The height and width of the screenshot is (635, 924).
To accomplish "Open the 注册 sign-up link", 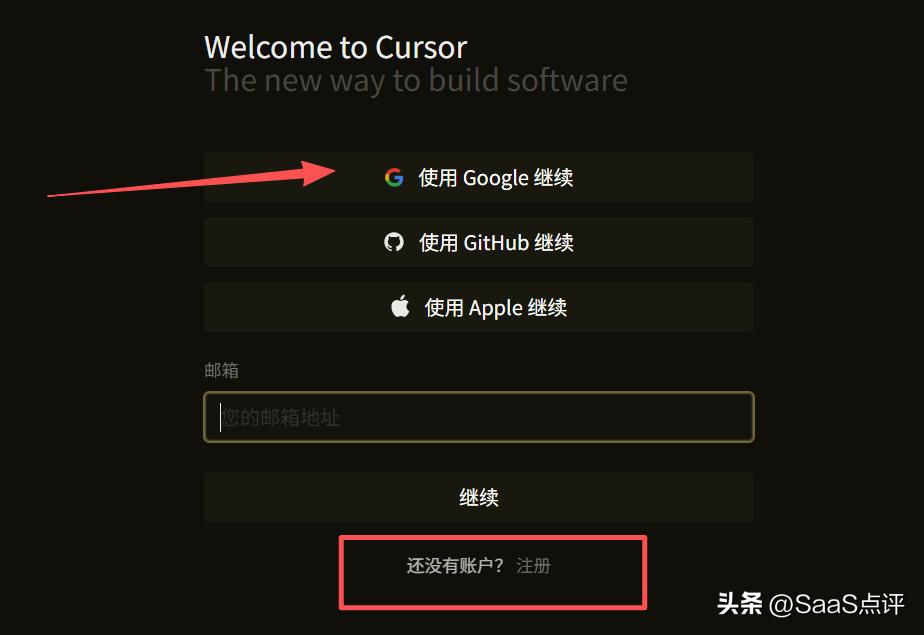I will pyautogui.click(x=533, y=566).
